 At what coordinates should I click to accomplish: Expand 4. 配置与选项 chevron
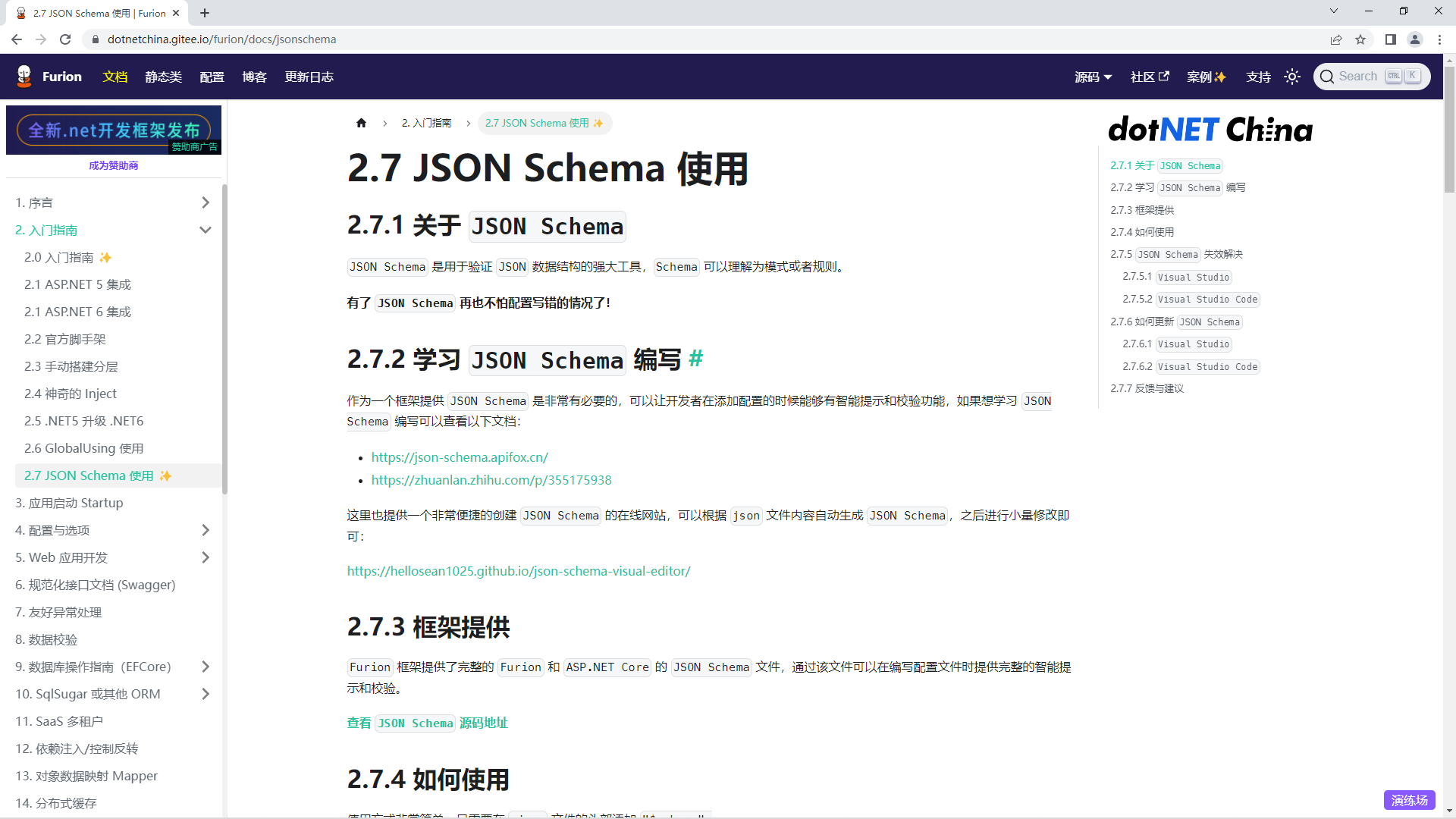click(x=205, y=530)
